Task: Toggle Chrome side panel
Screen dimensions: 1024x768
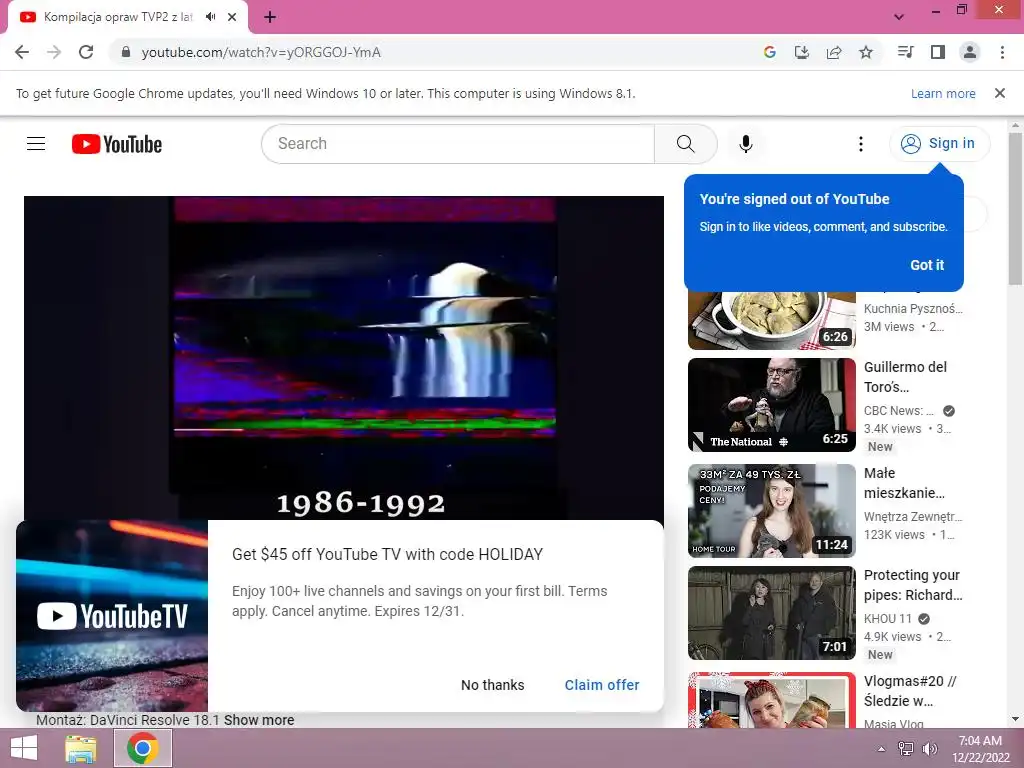Action: point(937,52)
